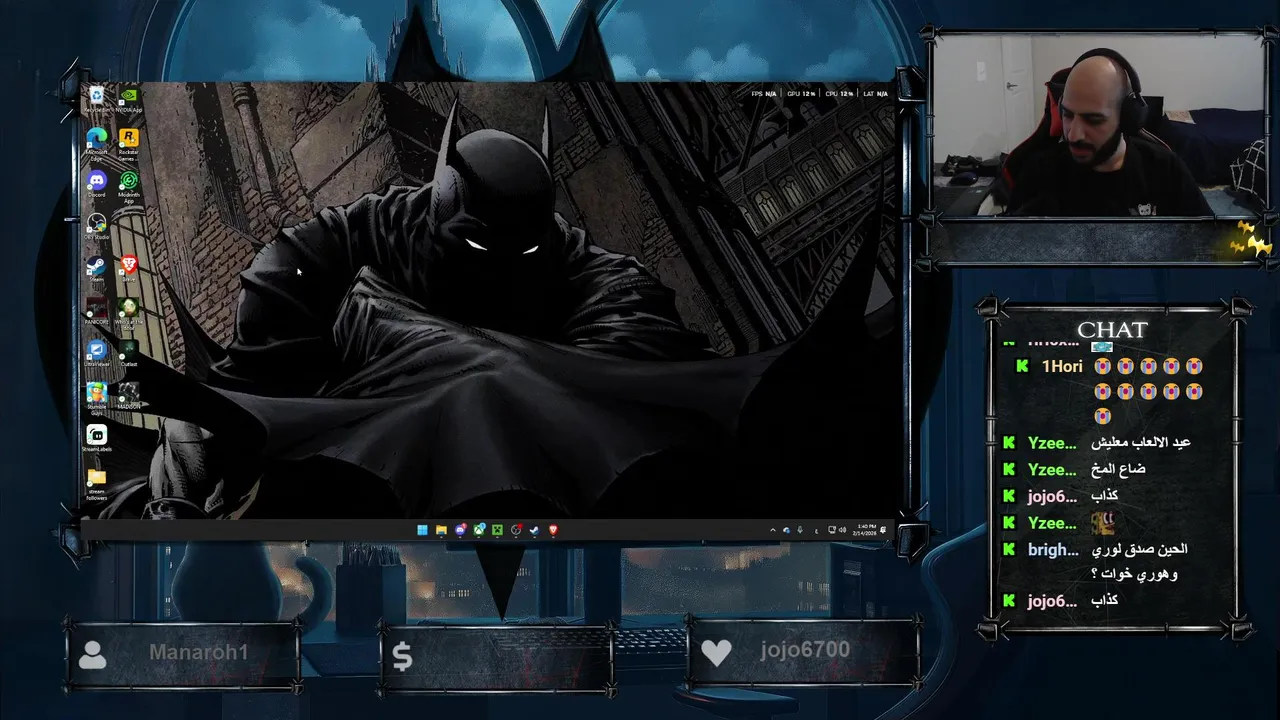Click the jojo6700 heart label
The width and height of the screenshot is (1280, 720).
pos(805,650)
